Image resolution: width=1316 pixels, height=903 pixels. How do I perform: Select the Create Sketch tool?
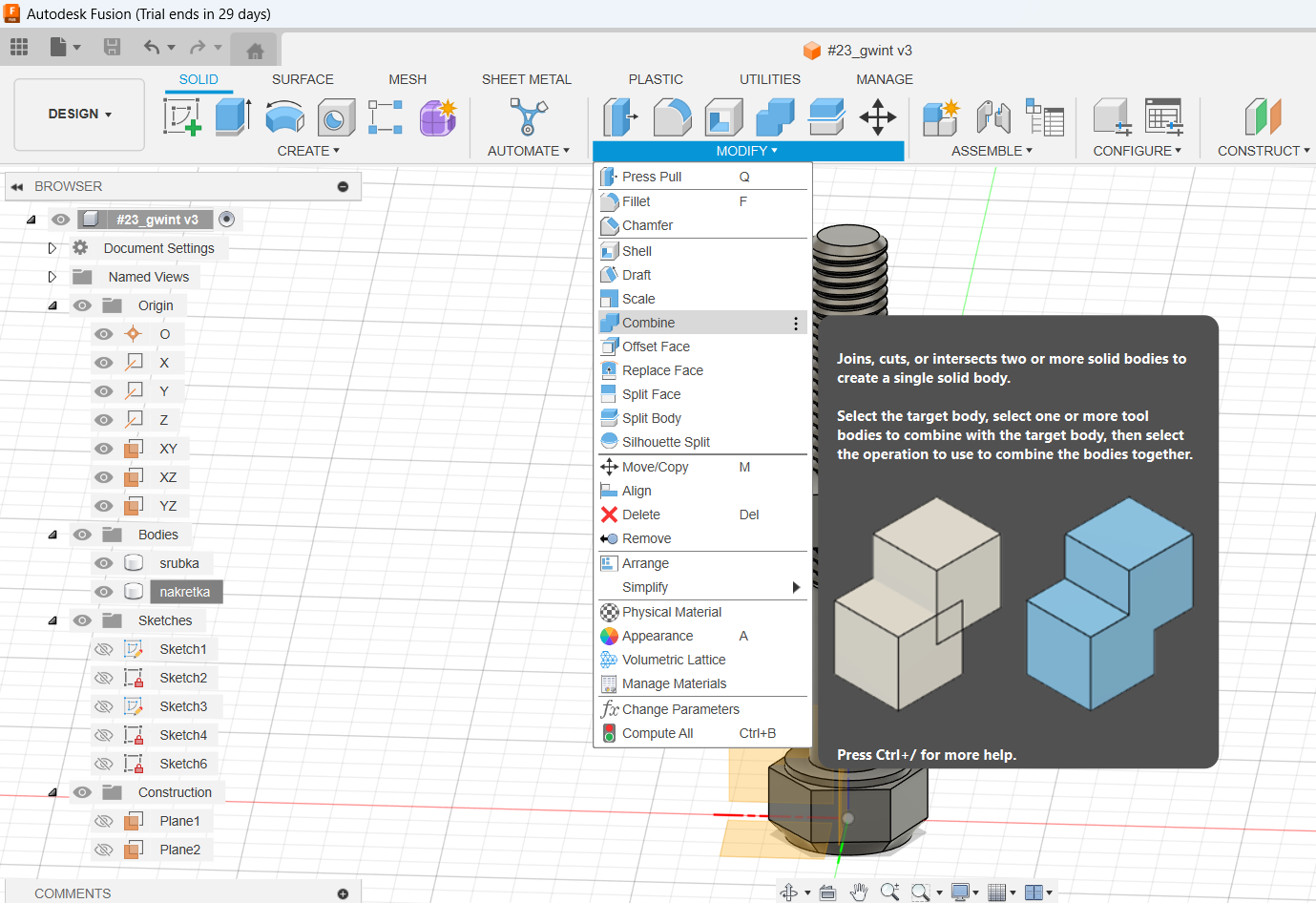(182, 117)
